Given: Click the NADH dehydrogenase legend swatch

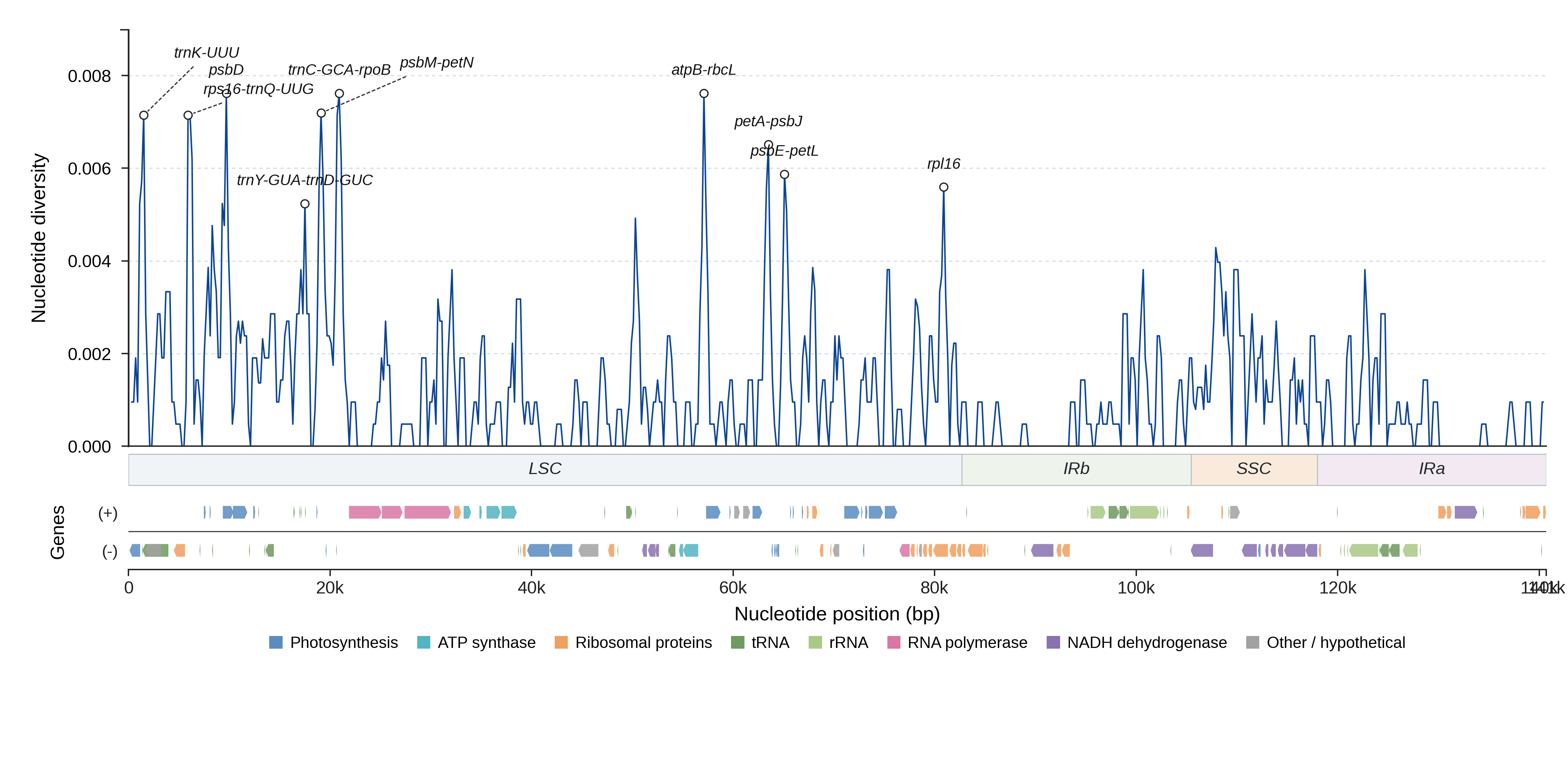Looking at the screenshot, I should [1053, 642].
